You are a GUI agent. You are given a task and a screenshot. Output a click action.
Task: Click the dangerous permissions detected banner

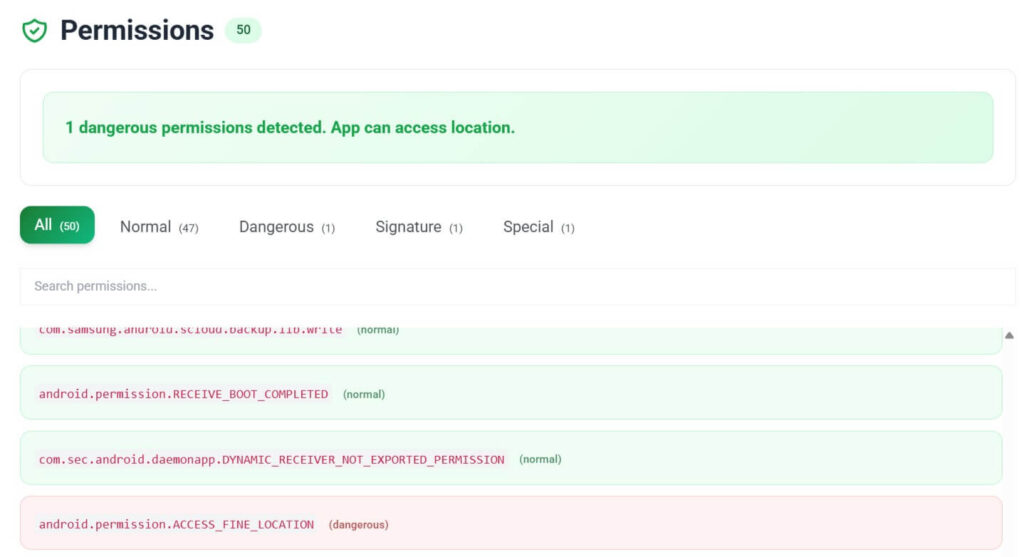518,127
